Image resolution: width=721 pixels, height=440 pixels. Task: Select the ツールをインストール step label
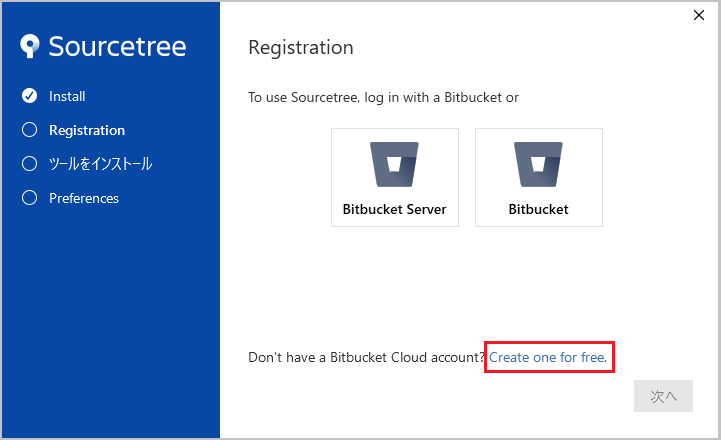tap(100, 164)
